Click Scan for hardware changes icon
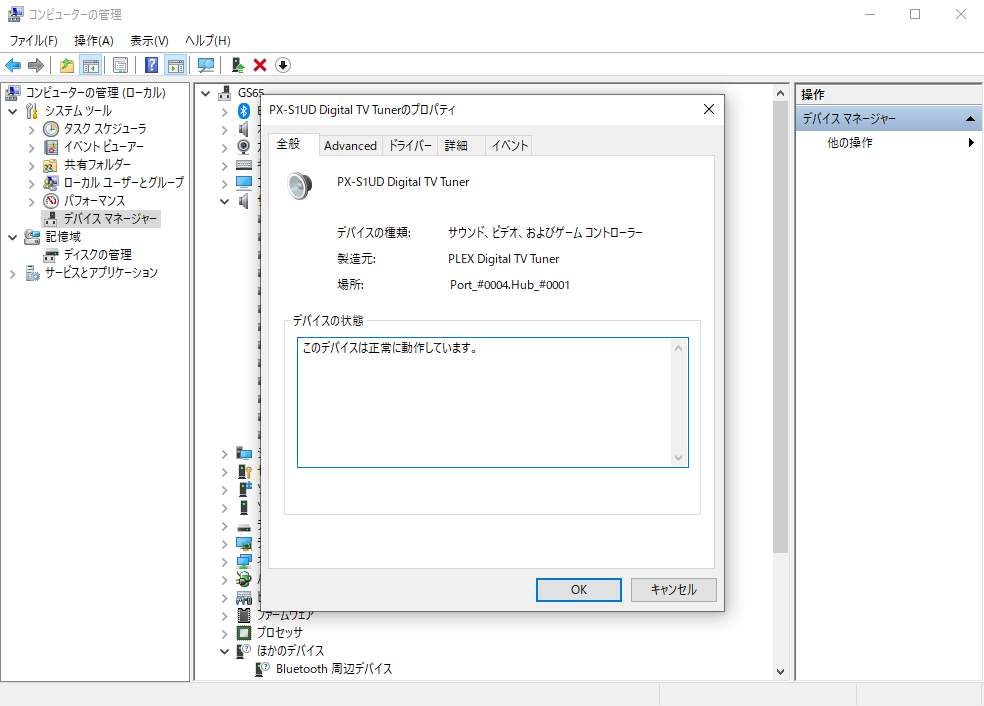The height and width of the screenshot is (706, 984). (206, 65)
